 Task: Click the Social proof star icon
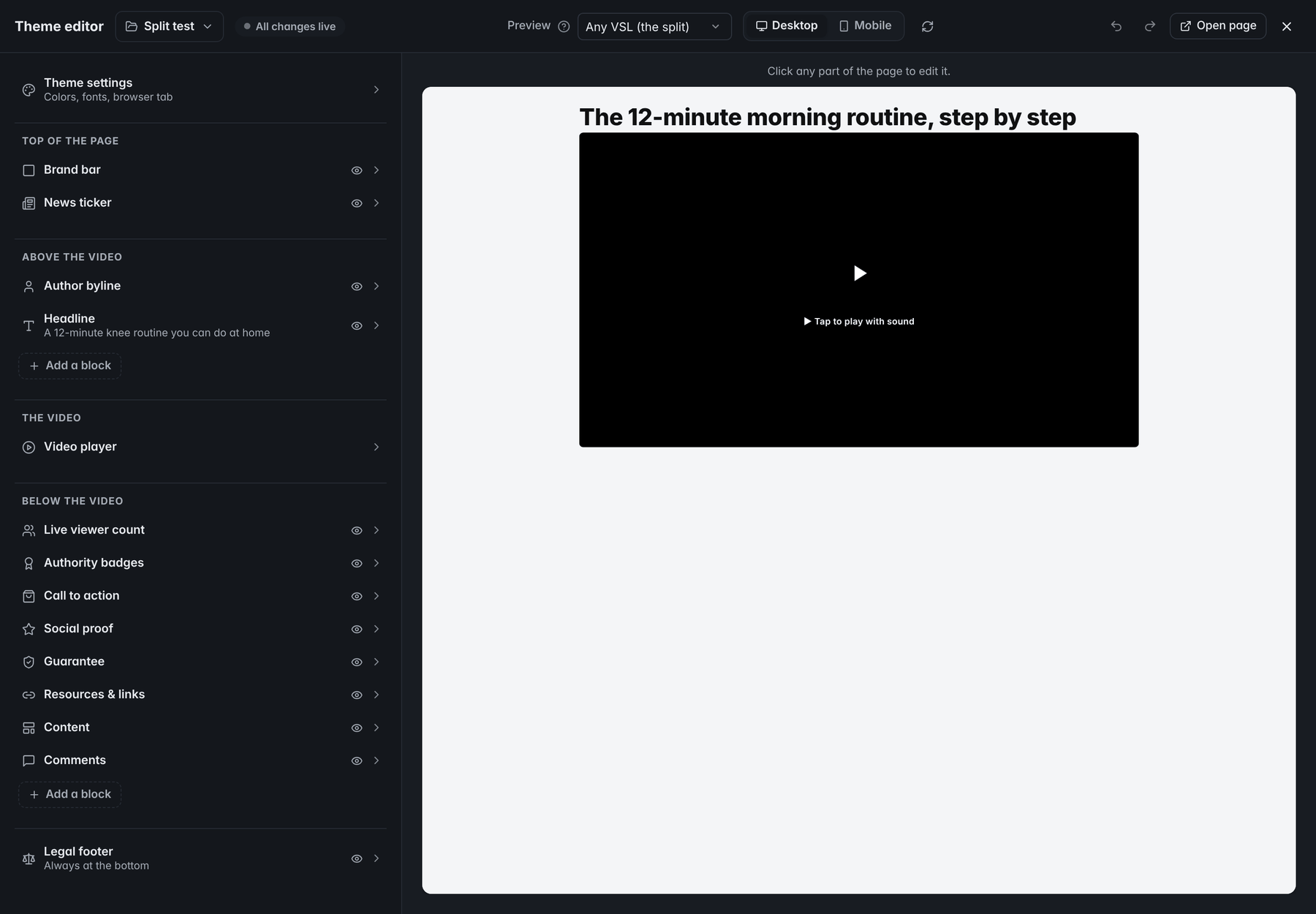29,630
